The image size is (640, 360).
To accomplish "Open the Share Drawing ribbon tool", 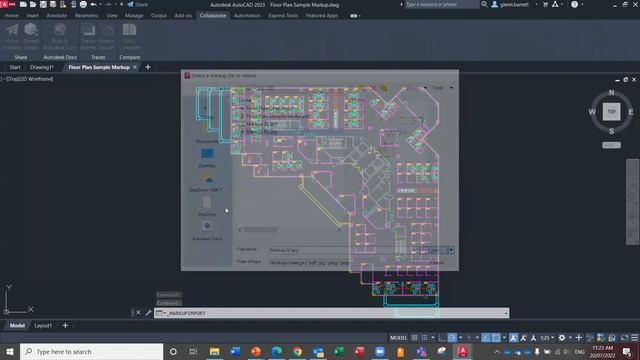I will tap(12, 36).
